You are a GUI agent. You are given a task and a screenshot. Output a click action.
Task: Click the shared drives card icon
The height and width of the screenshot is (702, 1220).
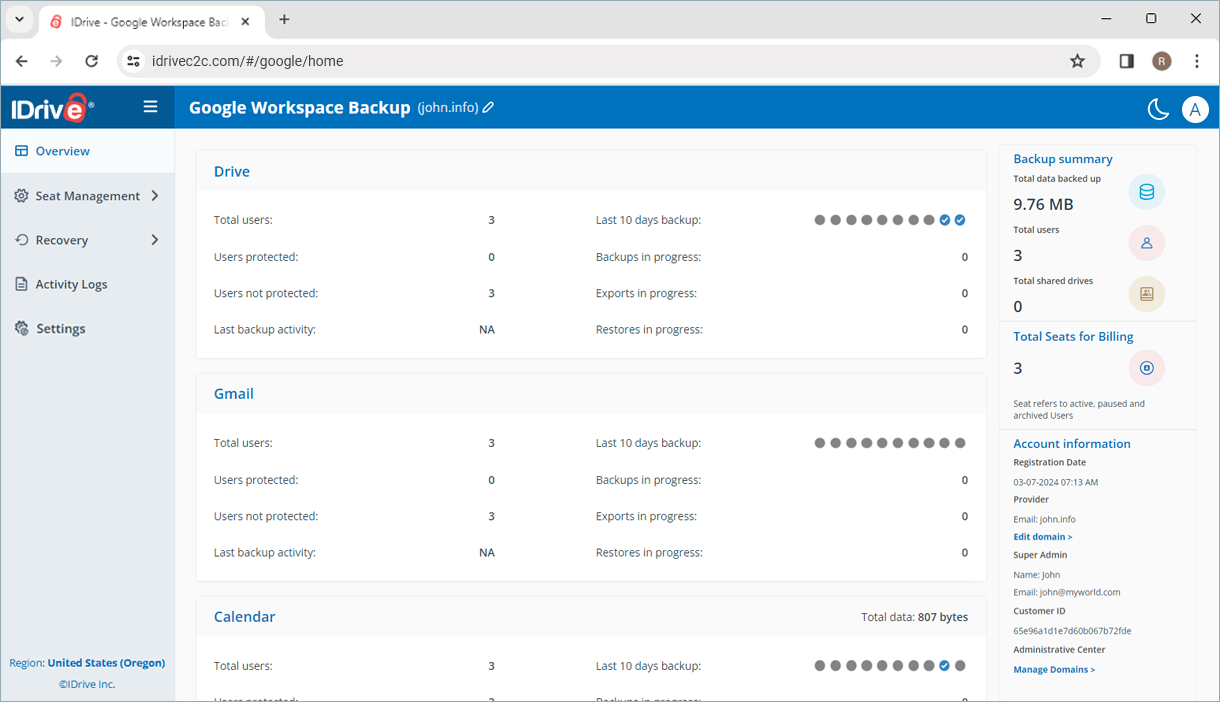pyautogui.click(x=1146, y=293)
